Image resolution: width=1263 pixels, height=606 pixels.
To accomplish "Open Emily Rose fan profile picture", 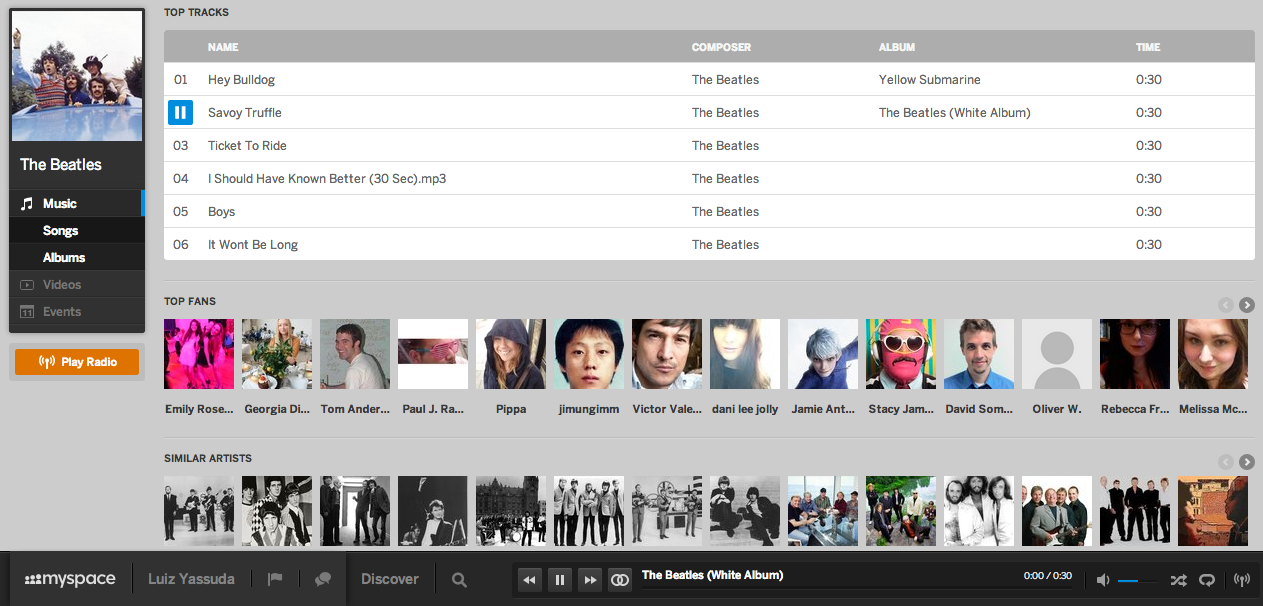I will pyautogui.click(x=199, y=354).
